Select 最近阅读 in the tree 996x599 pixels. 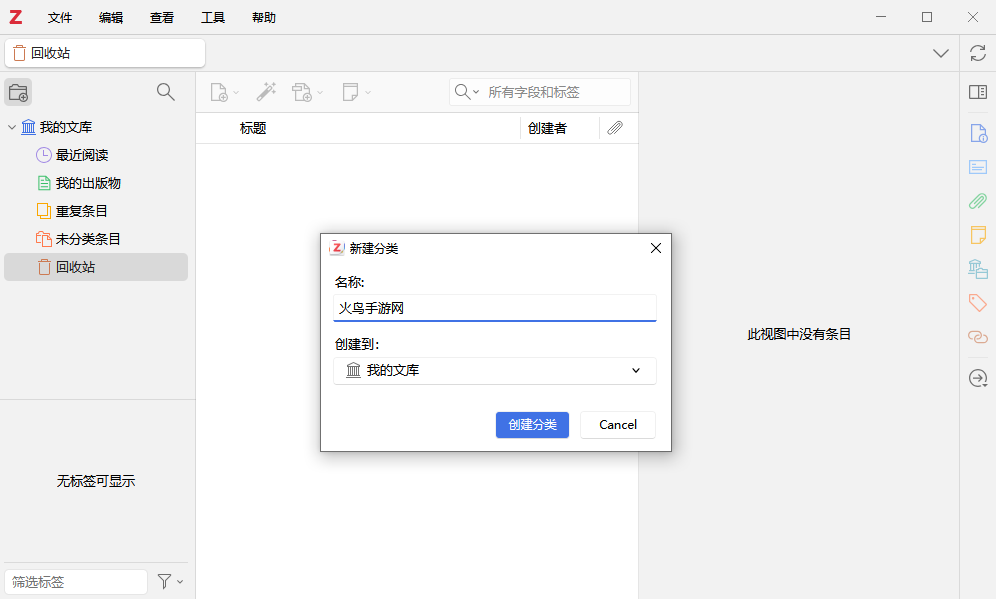pyautogui.click(x=82, y=155)
